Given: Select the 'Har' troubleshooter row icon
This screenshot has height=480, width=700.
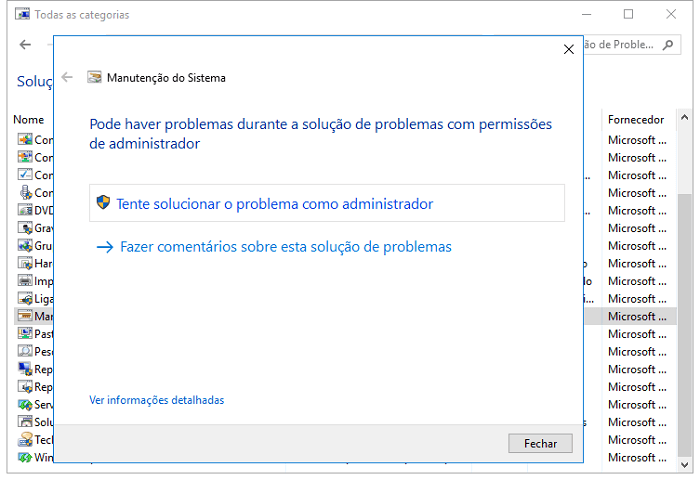Looking at the screenshot, I should click(25, 263).
